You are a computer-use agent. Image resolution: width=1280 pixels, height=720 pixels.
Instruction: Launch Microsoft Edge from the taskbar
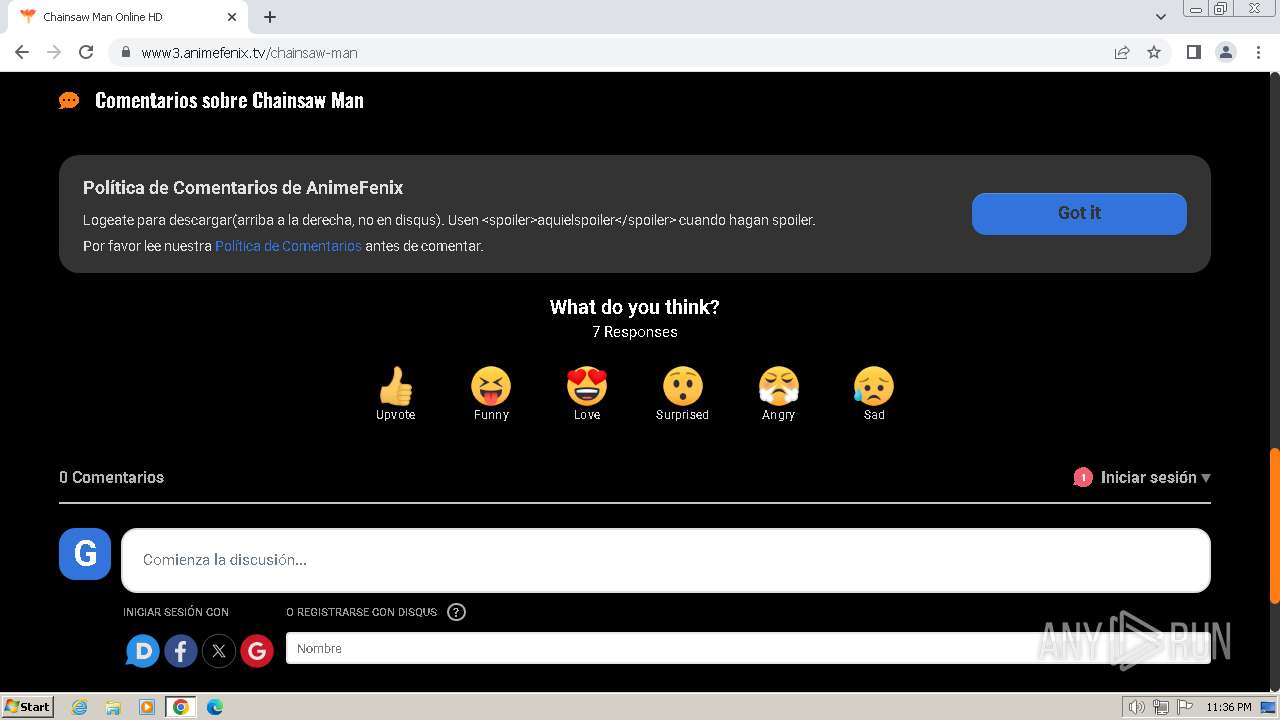(x=214, y=707)
